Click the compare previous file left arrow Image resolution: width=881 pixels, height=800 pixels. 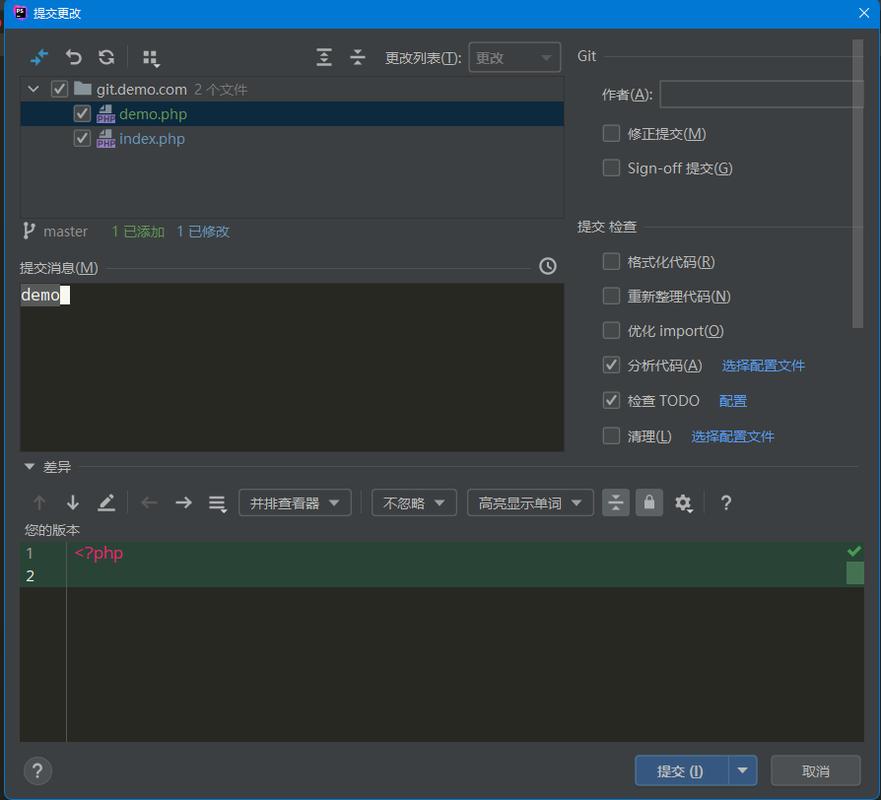149,503
